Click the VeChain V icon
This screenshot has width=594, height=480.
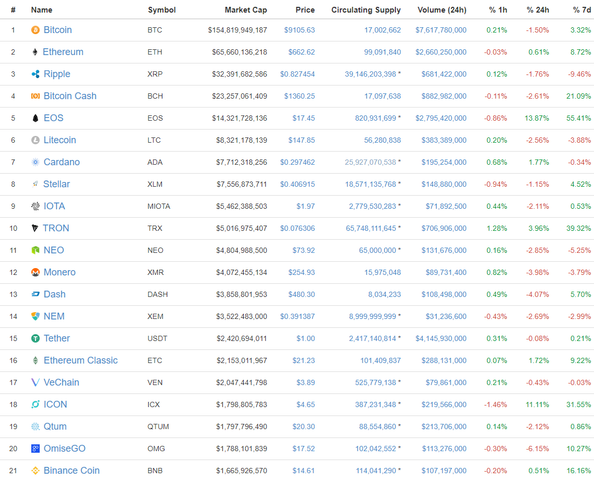coord(35,382)
